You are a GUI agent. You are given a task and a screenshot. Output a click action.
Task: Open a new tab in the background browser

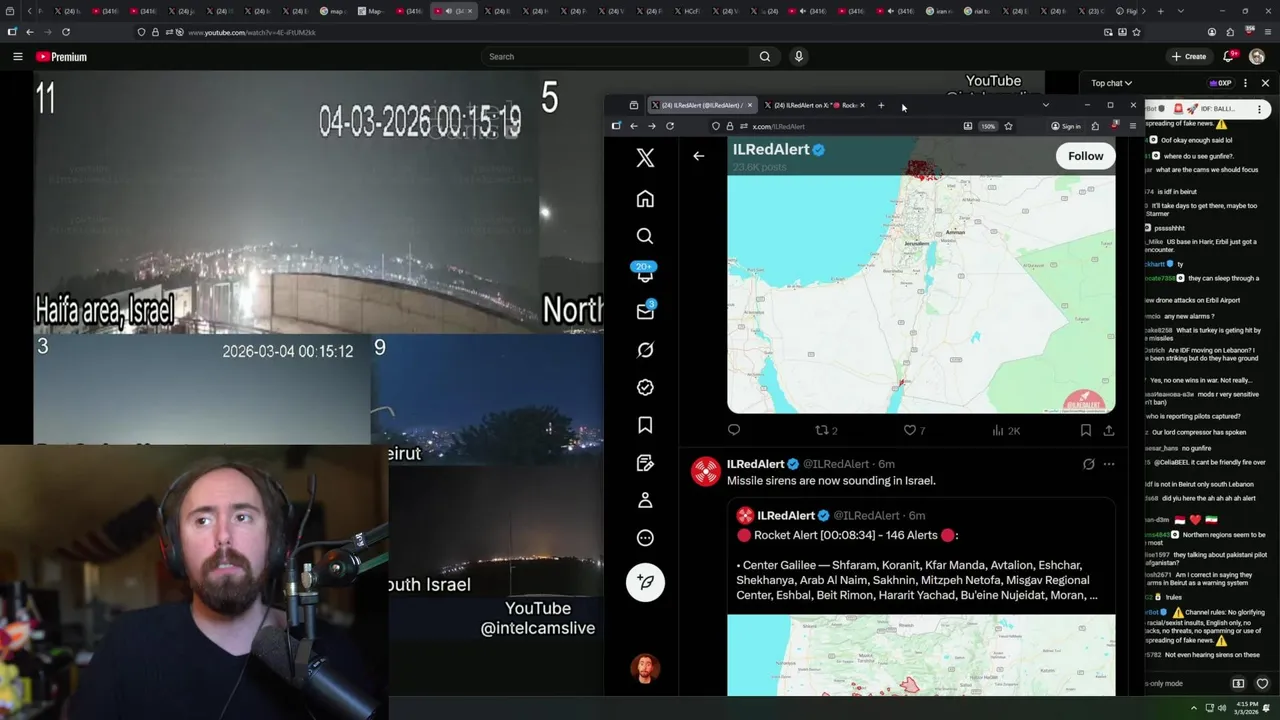(x=1160, y=11)
